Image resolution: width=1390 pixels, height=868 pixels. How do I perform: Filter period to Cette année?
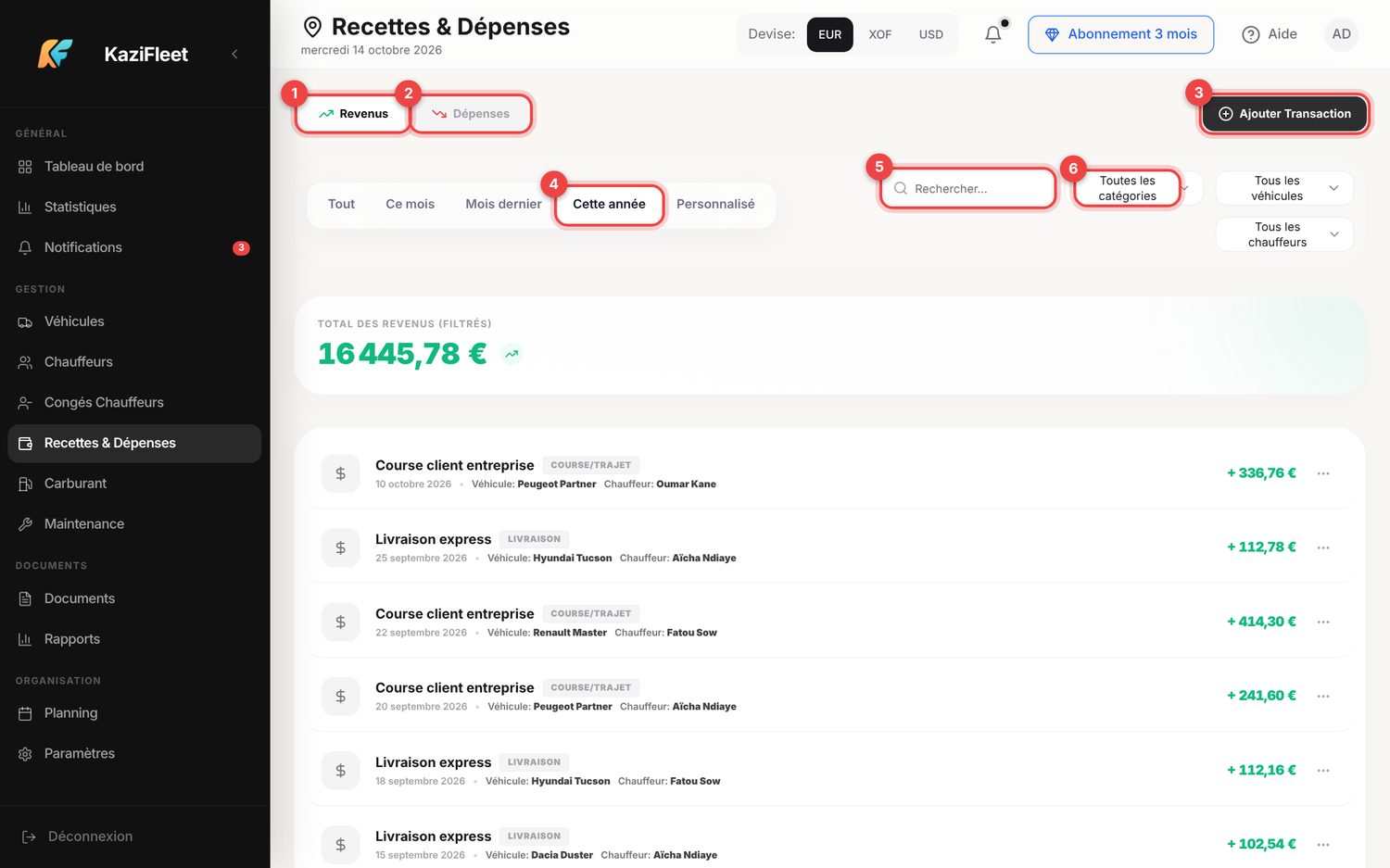(x=609, y=205)
